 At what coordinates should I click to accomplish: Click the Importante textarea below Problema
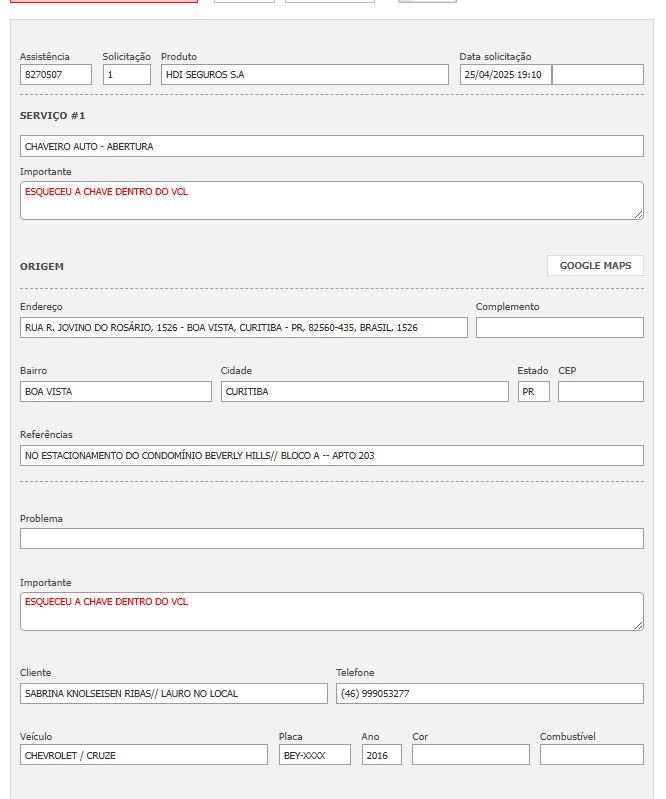[x=331, y=611]
